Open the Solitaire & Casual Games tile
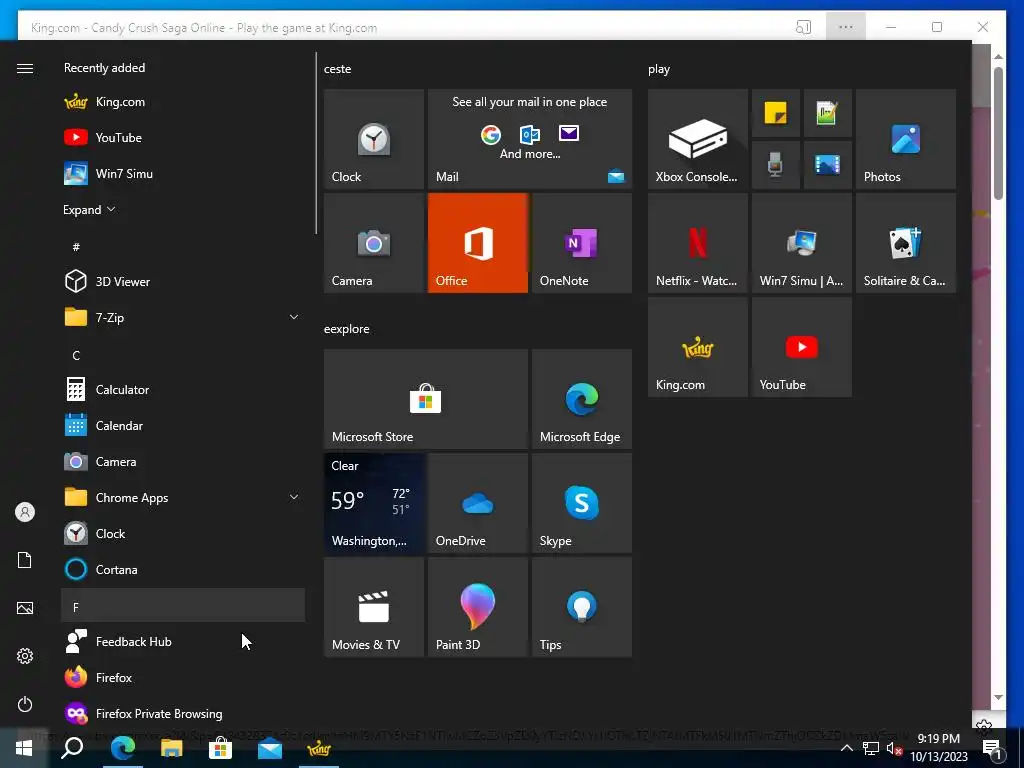Image resolution: width=1024 pixels, height=768 pixels. pyautogui.click(x=906, y=243)
